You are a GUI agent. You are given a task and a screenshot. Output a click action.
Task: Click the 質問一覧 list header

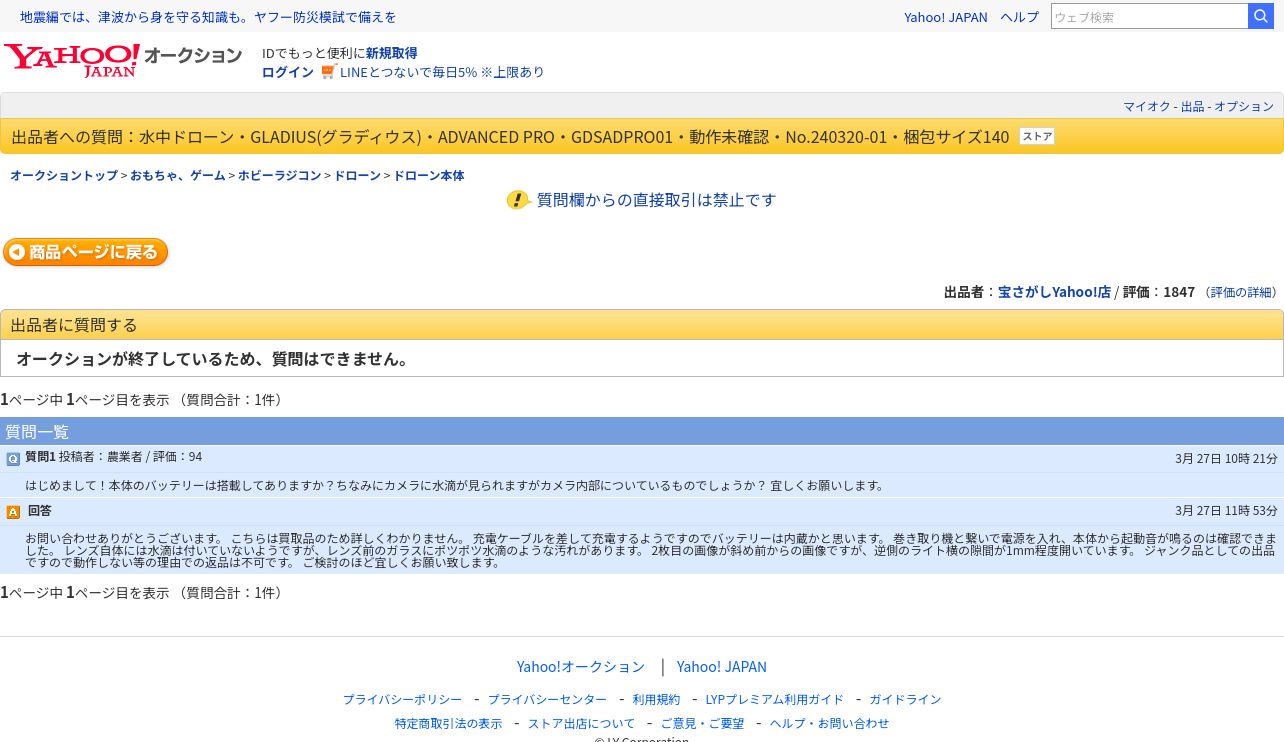[642, 431]
